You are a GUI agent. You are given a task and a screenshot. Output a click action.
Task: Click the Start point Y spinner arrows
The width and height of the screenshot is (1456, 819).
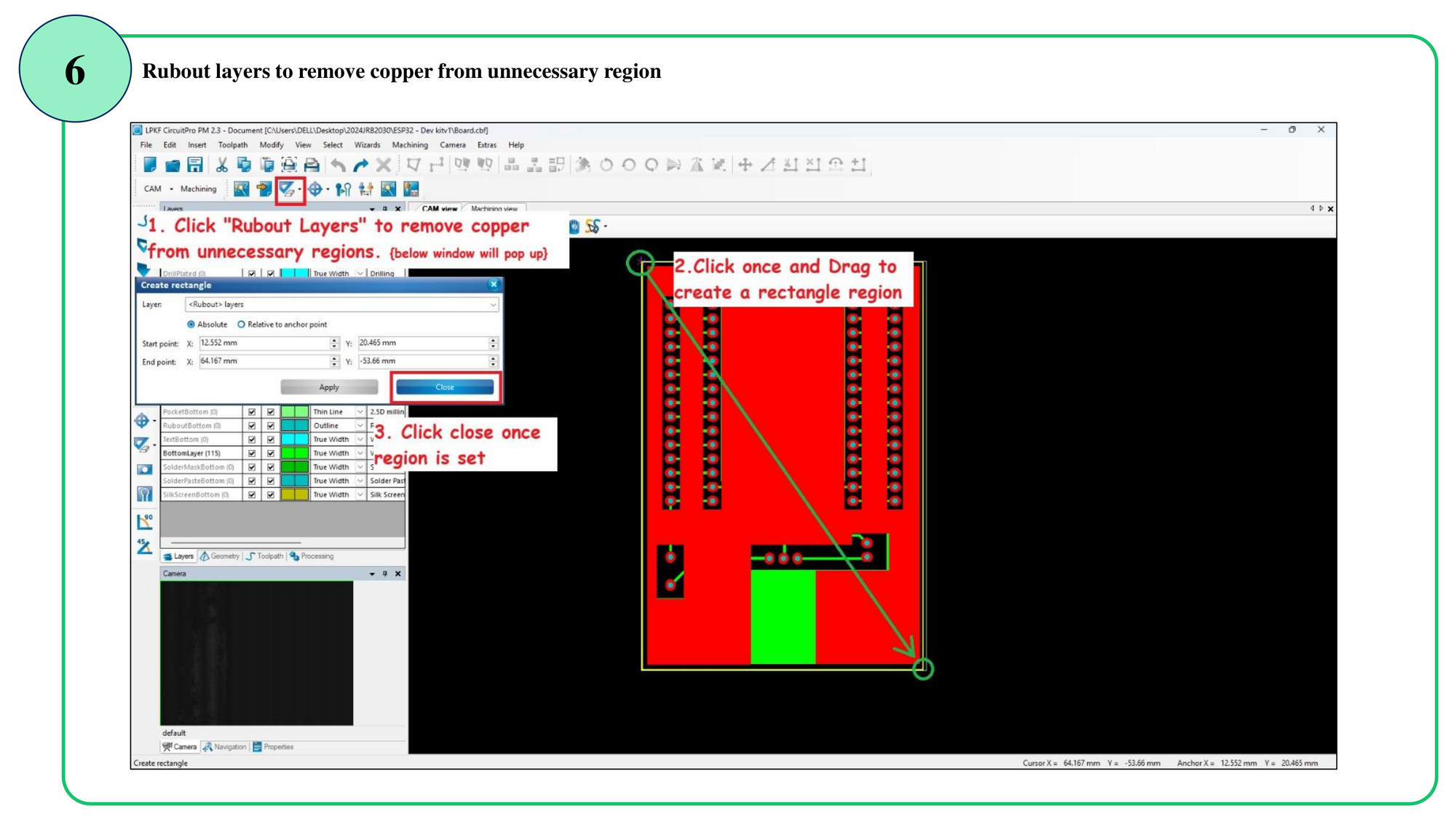coord(493,343)
